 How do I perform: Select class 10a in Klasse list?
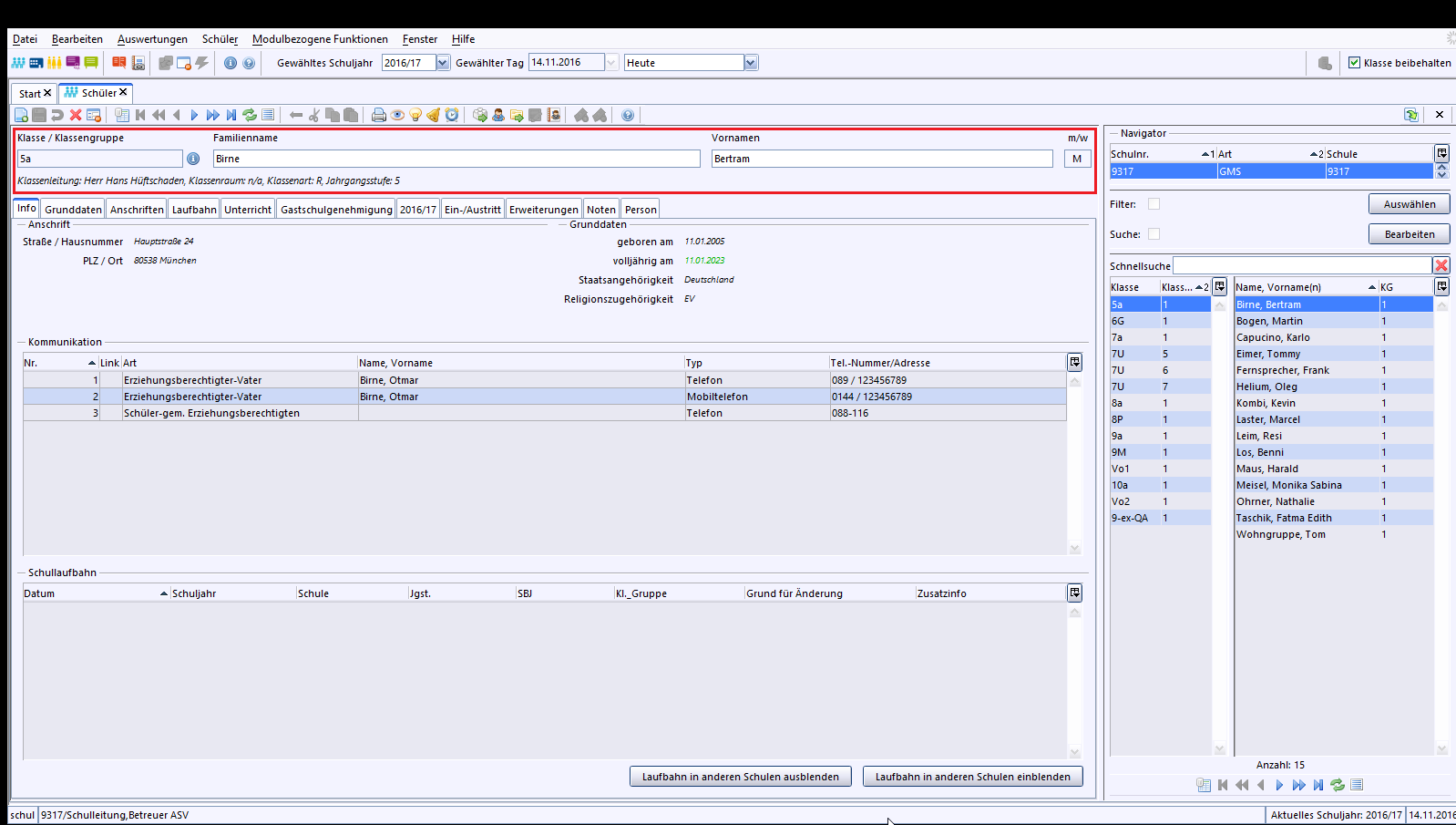pos(1160,485)
